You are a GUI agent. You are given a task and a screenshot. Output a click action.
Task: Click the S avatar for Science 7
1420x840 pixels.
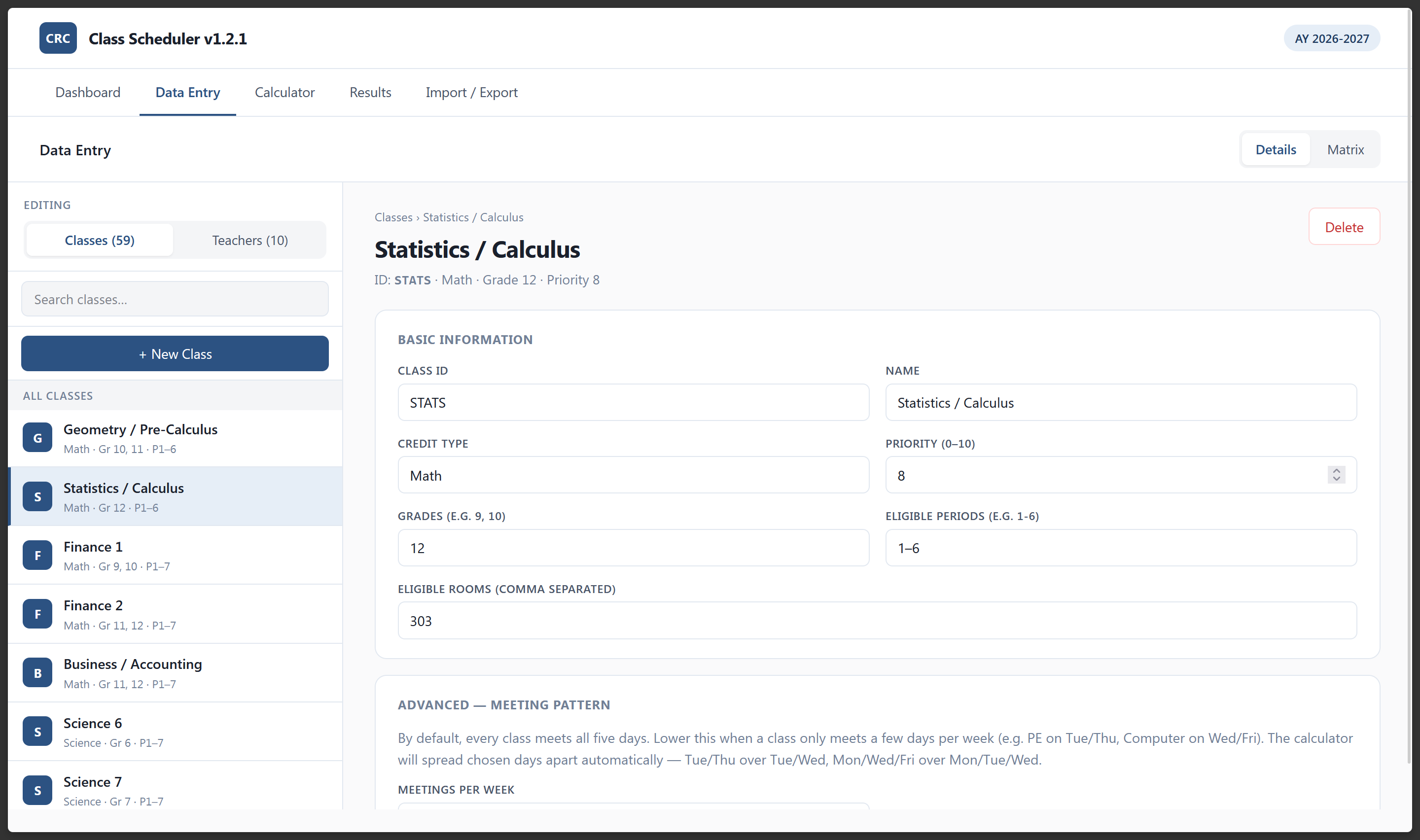tap(37, 790)
